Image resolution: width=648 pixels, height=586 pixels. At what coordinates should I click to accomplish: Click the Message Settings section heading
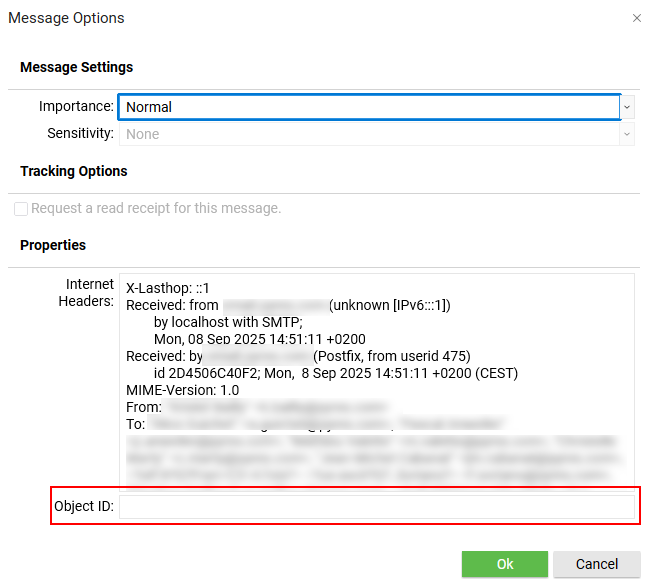click(x=76, y=67)
